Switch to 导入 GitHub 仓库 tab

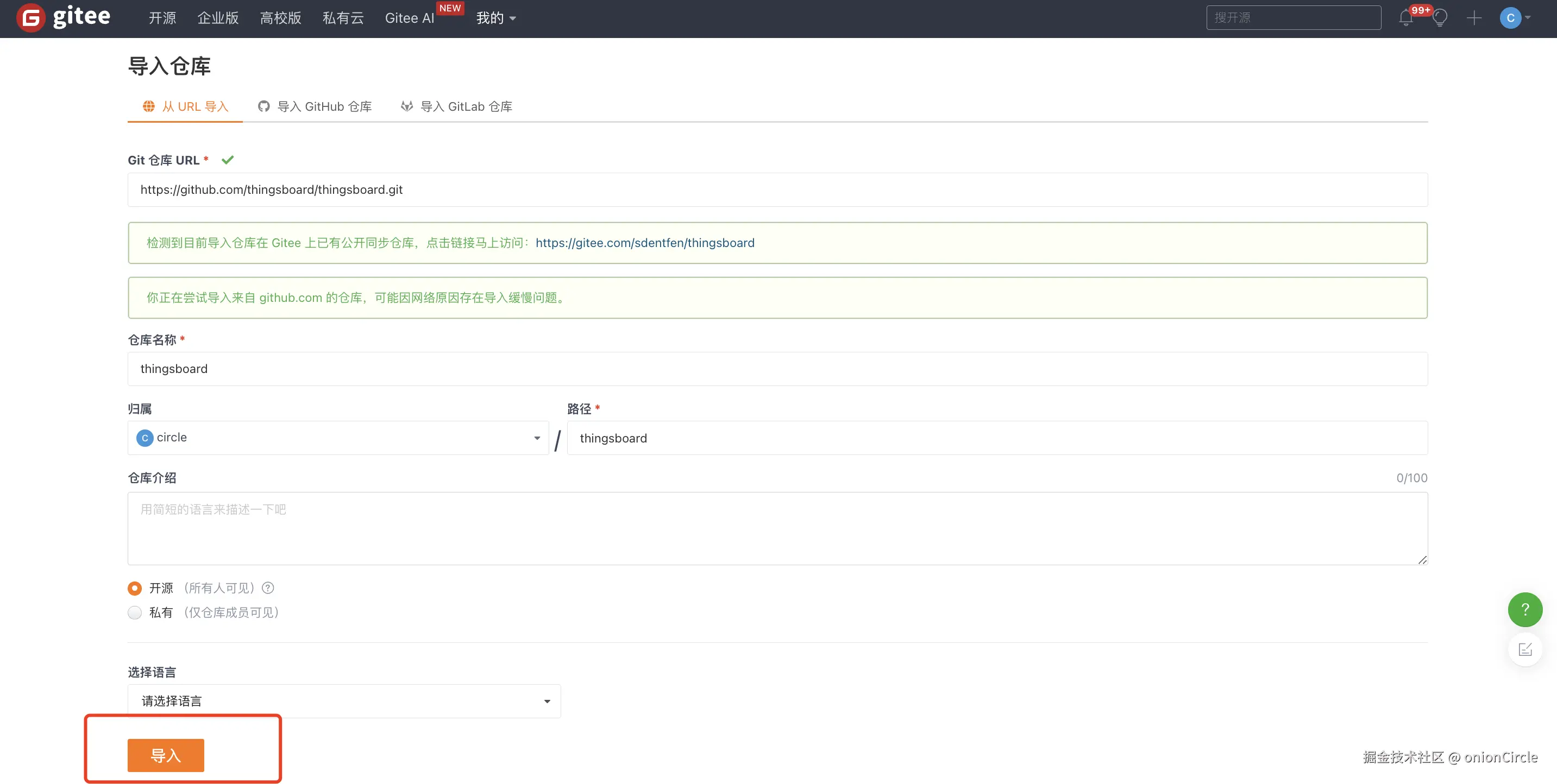click(x=315, y=107)
